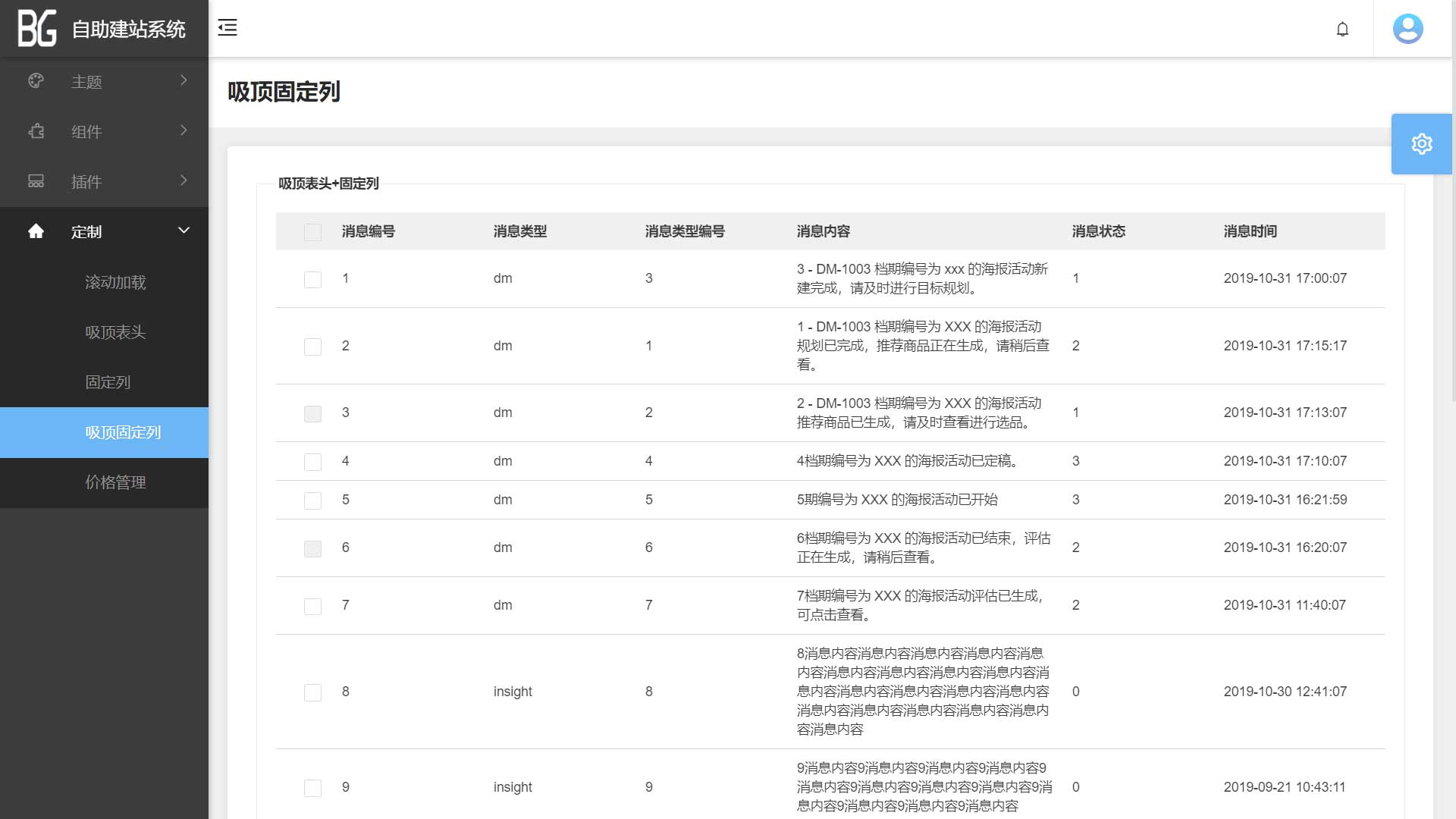The width and height of the screenshot is (1456, 819).
Task: Click the plugin icon beside 插件
Action: (x=36, y=181)
